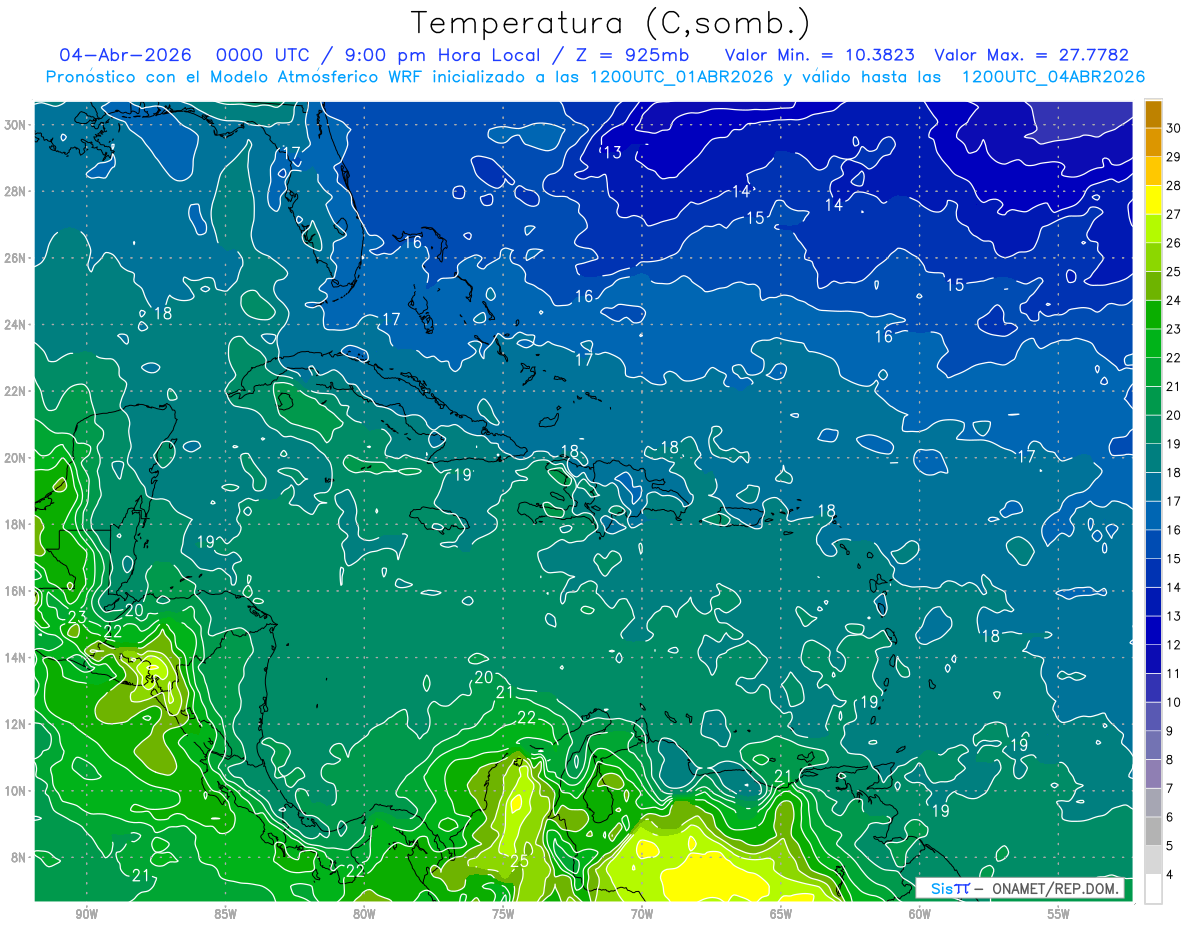Click the purple 8 legend swatch

coord(1153,774)
